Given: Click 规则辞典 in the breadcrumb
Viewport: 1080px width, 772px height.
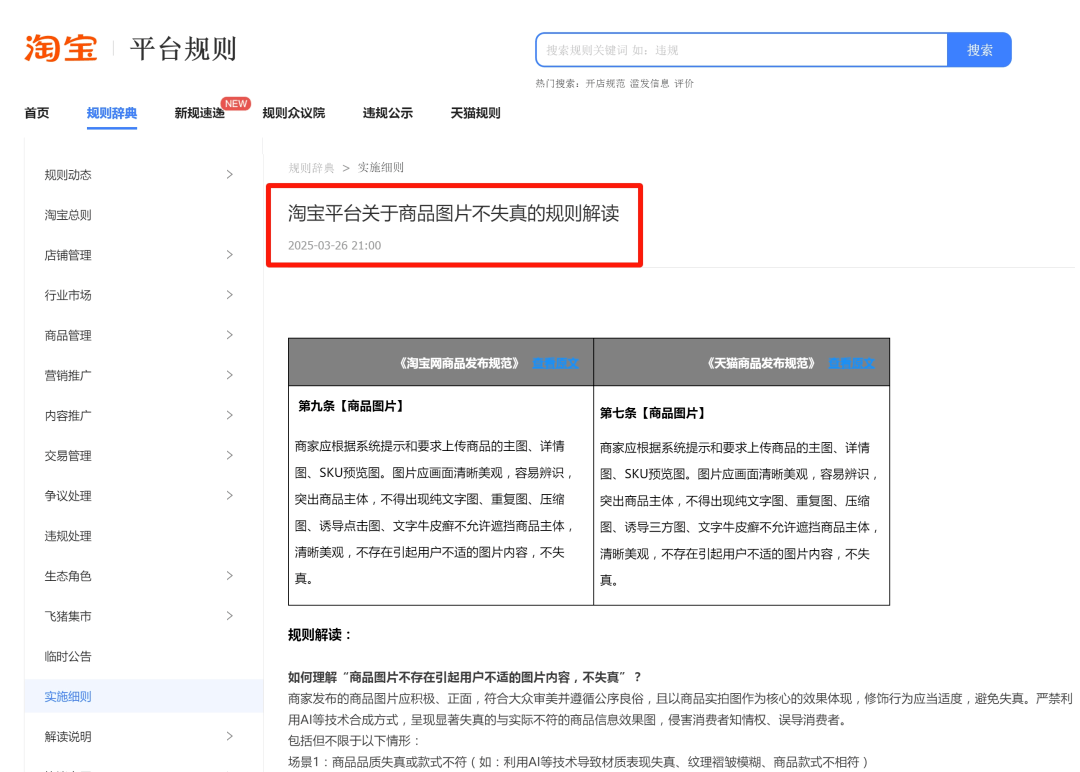Looking at the screenshot, I should pyautogui.click(x=311, y=168).
